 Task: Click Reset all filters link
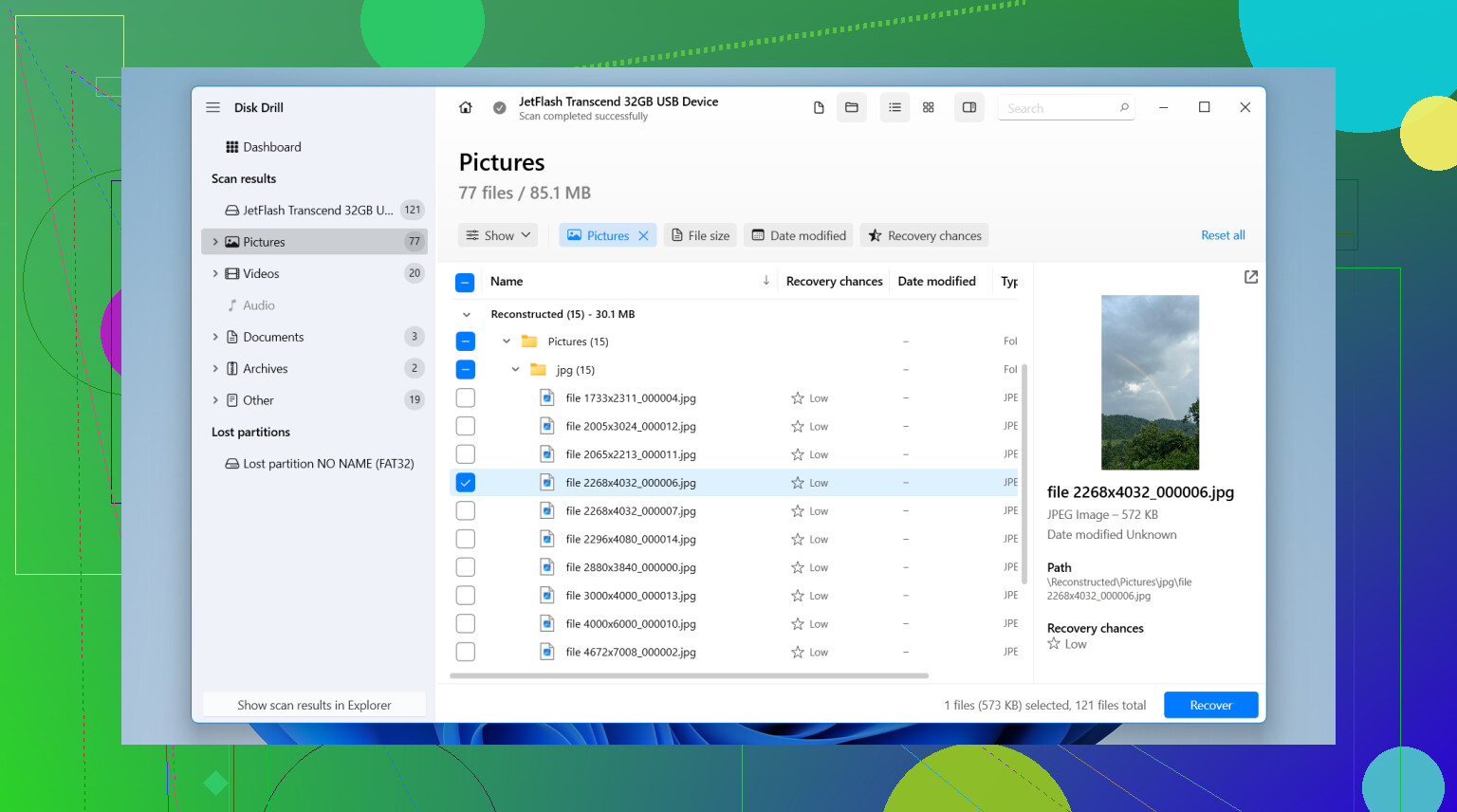[x=1223, y=235]
